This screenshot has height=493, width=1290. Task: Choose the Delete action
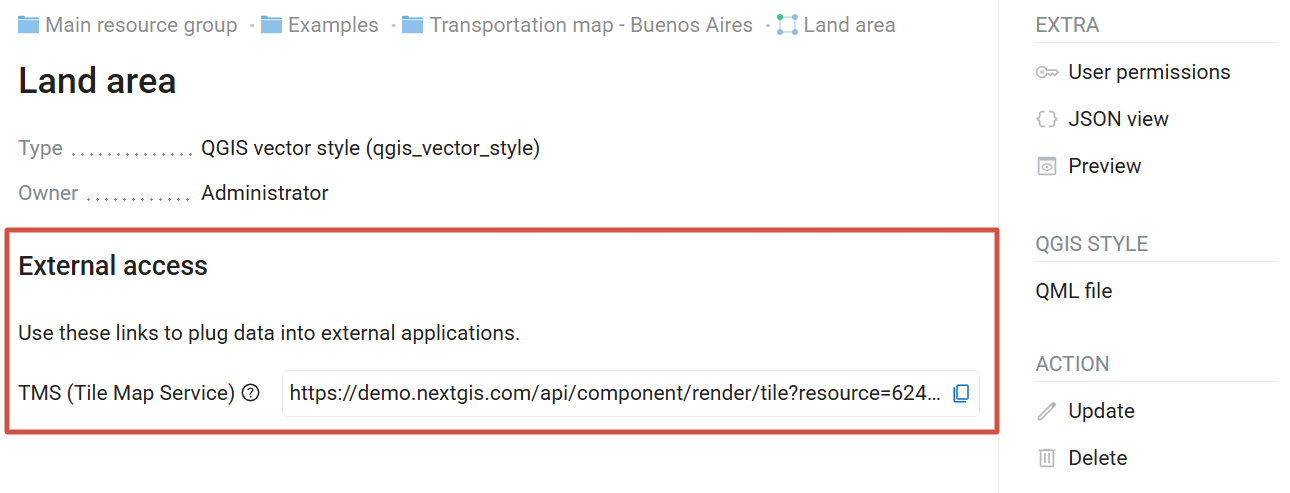(1097, 458)
